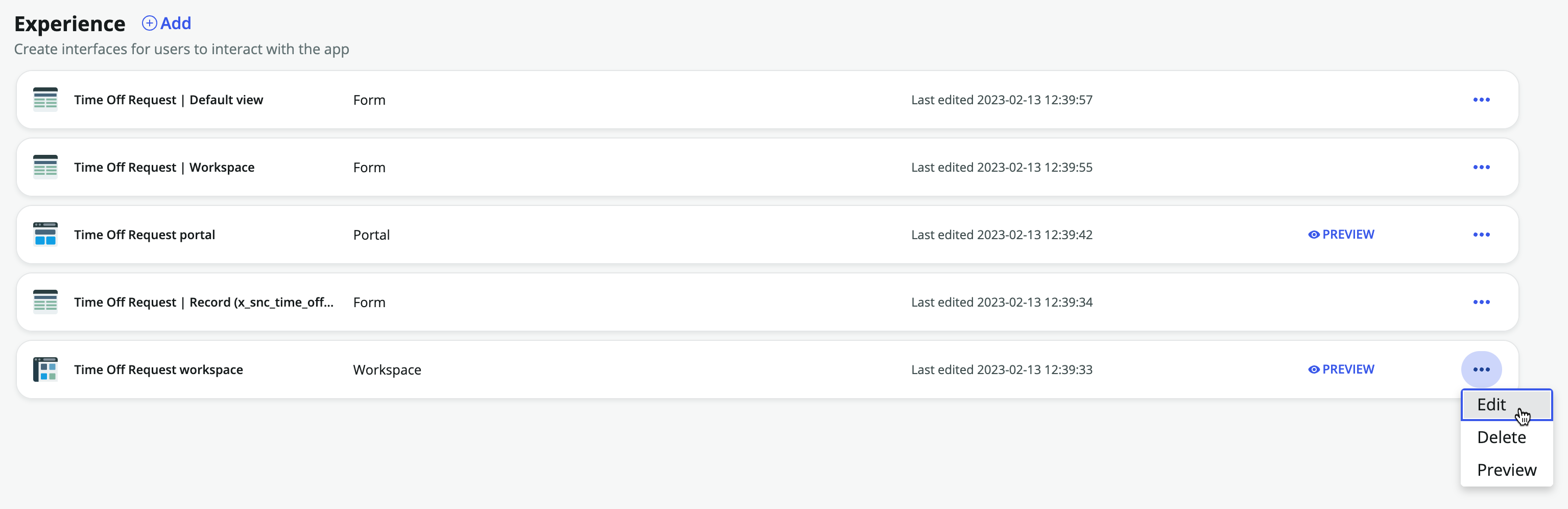
Task: Add a new experience
Action: click(x=167, y=23)
